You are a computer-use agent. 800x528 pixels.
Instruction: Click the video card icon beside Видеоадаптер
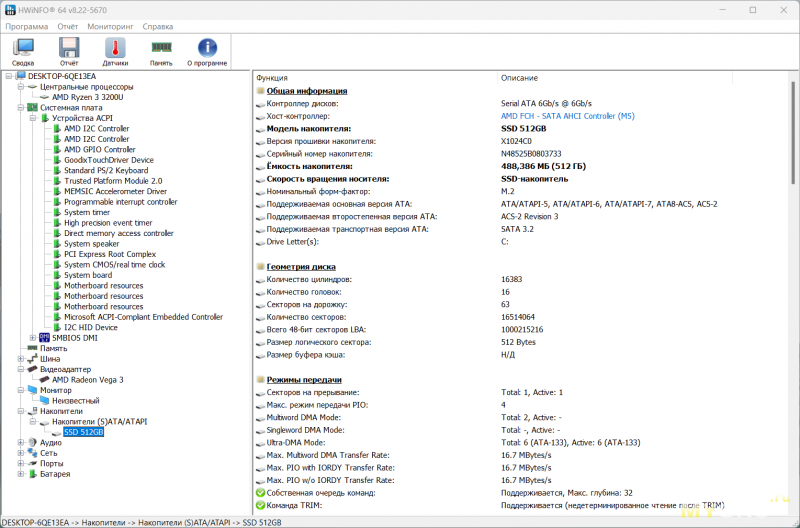coord(33,369)
